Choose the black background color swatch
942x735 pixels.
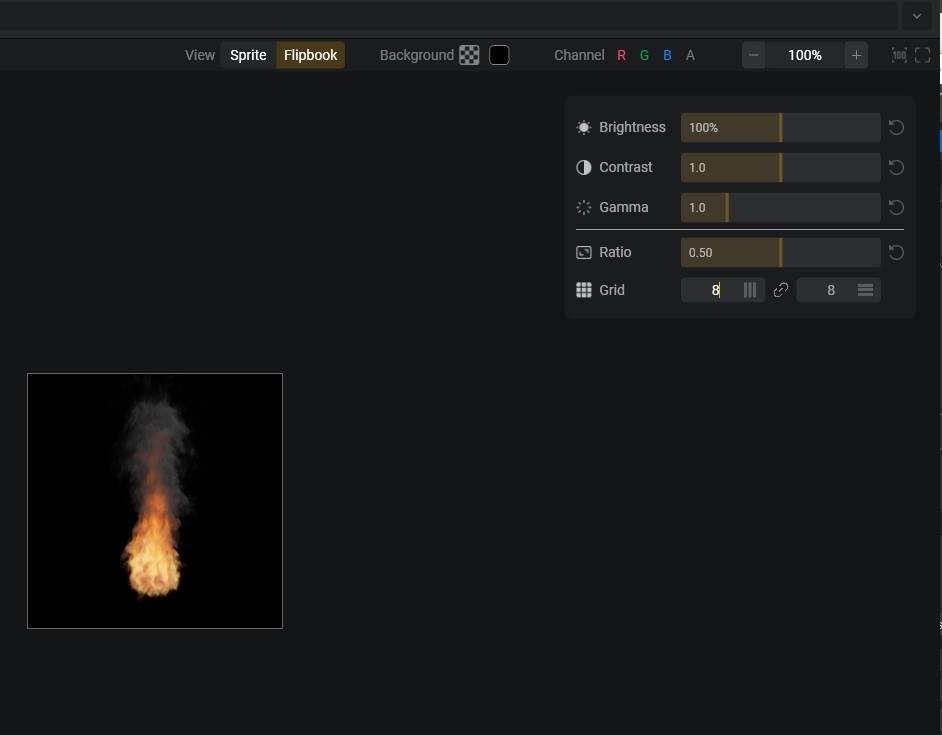tap(499, 55)
